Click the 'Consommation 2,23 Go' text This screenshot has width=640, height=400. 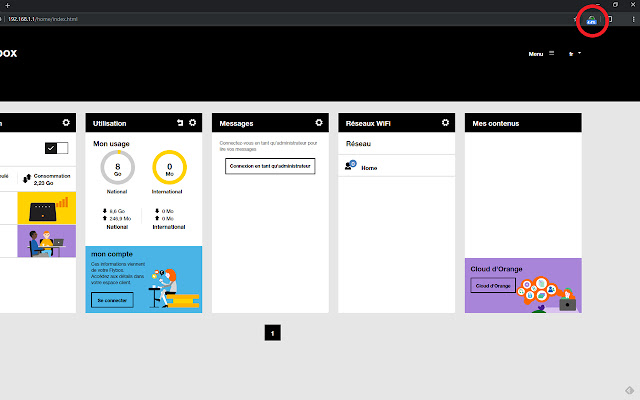[x=52, y=179]
